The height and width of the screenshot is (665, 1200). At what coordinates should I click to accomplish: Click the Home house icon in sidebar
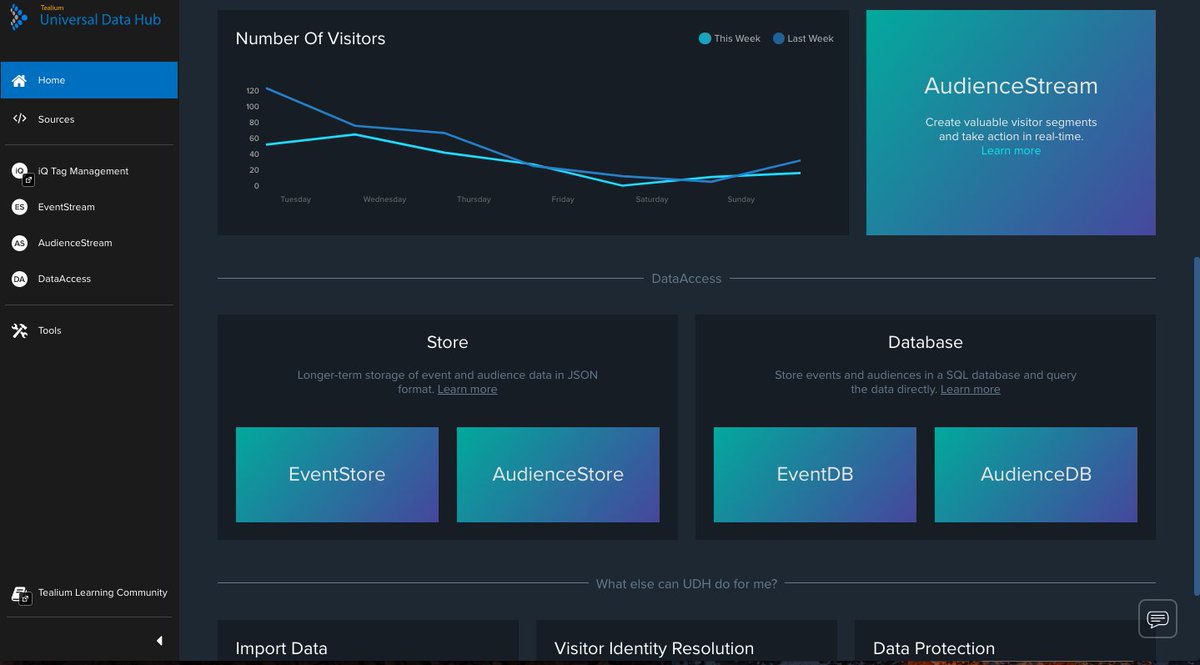[x=19, y=80]
